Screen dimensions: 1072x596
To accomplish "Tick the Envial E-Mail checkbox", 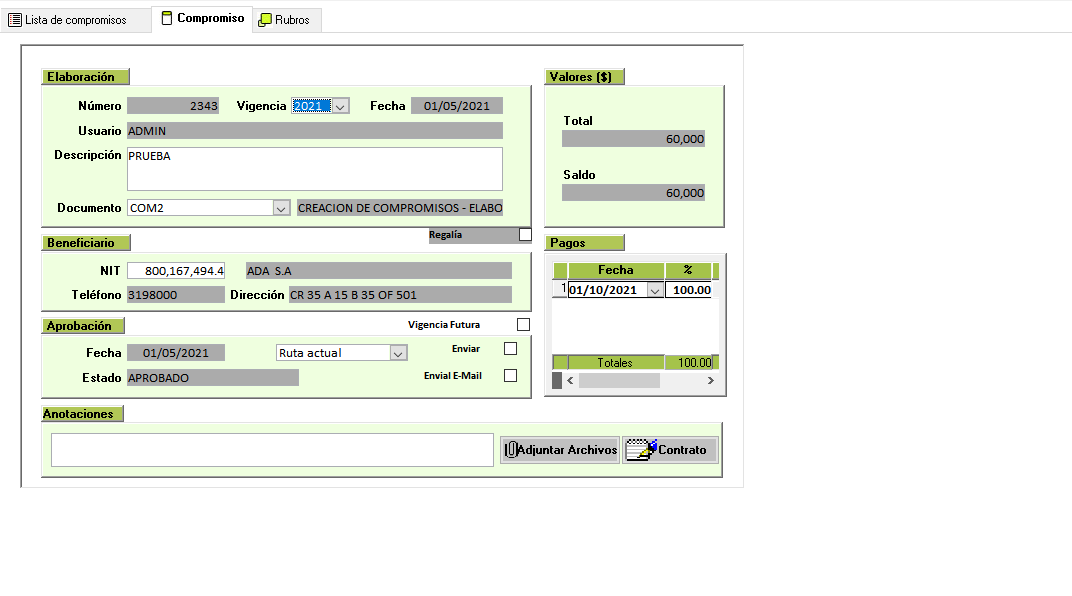I will (x=510, y=376).
